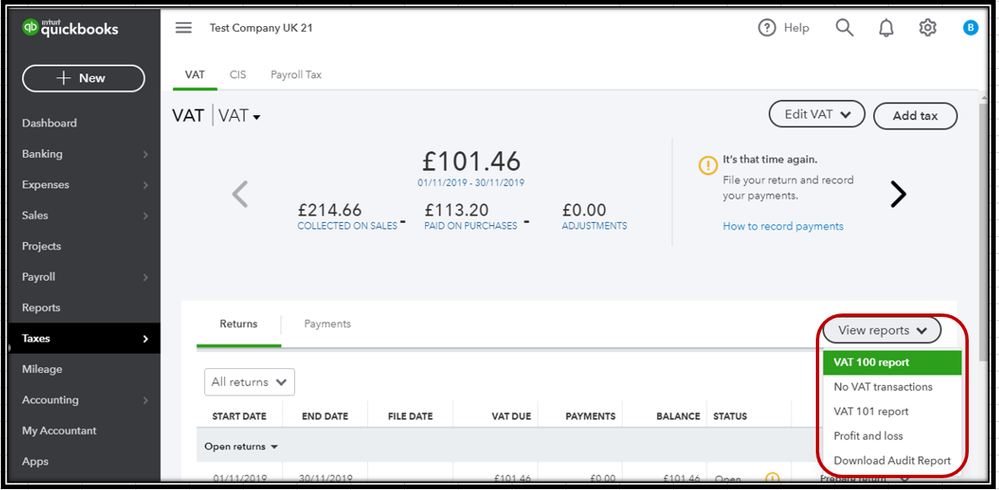
Task: Click the 01/11/2019 - 30/11/2019 period link
Action: click(x=471, y=183)
